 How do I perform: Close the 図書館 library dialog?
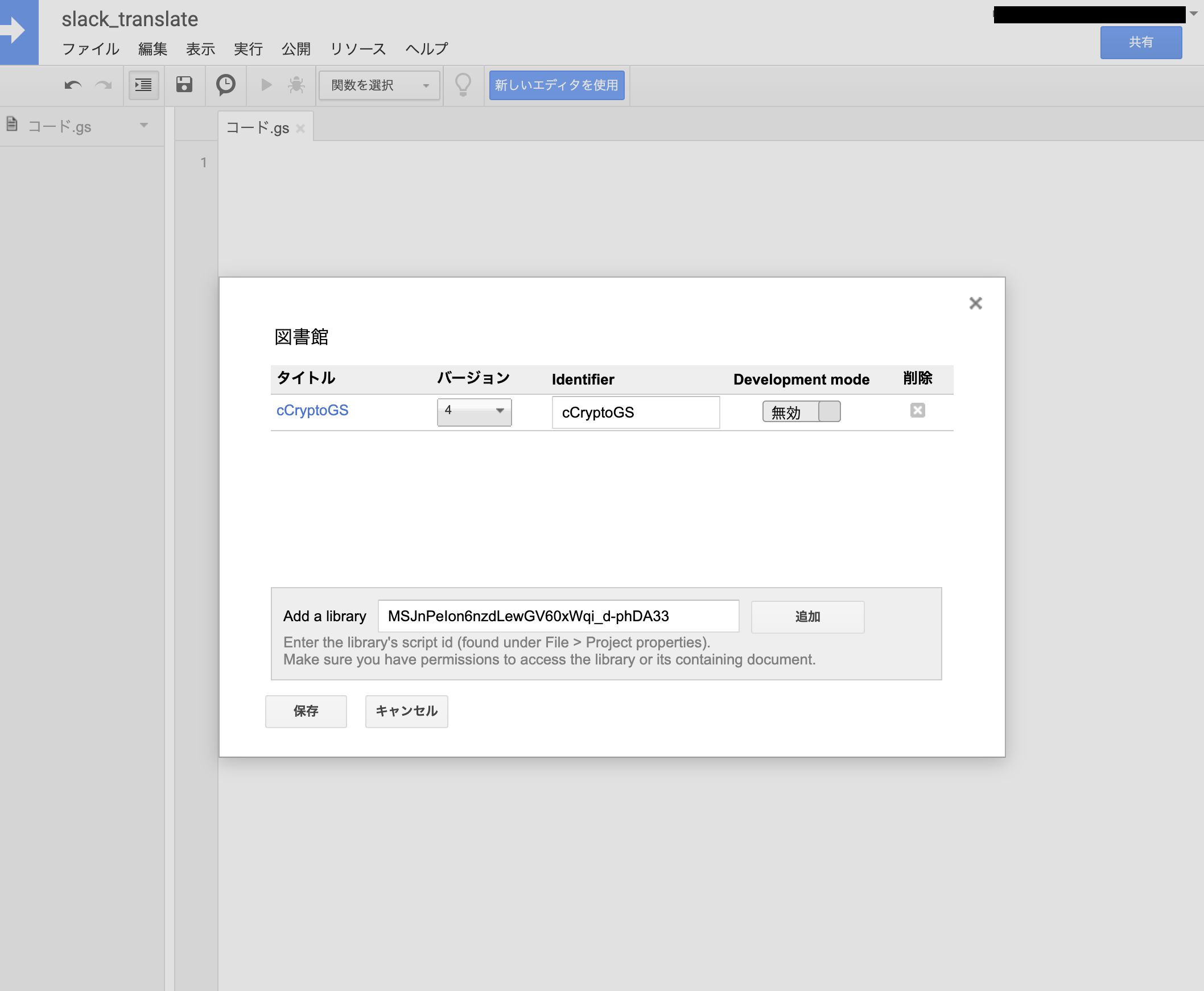975,303
